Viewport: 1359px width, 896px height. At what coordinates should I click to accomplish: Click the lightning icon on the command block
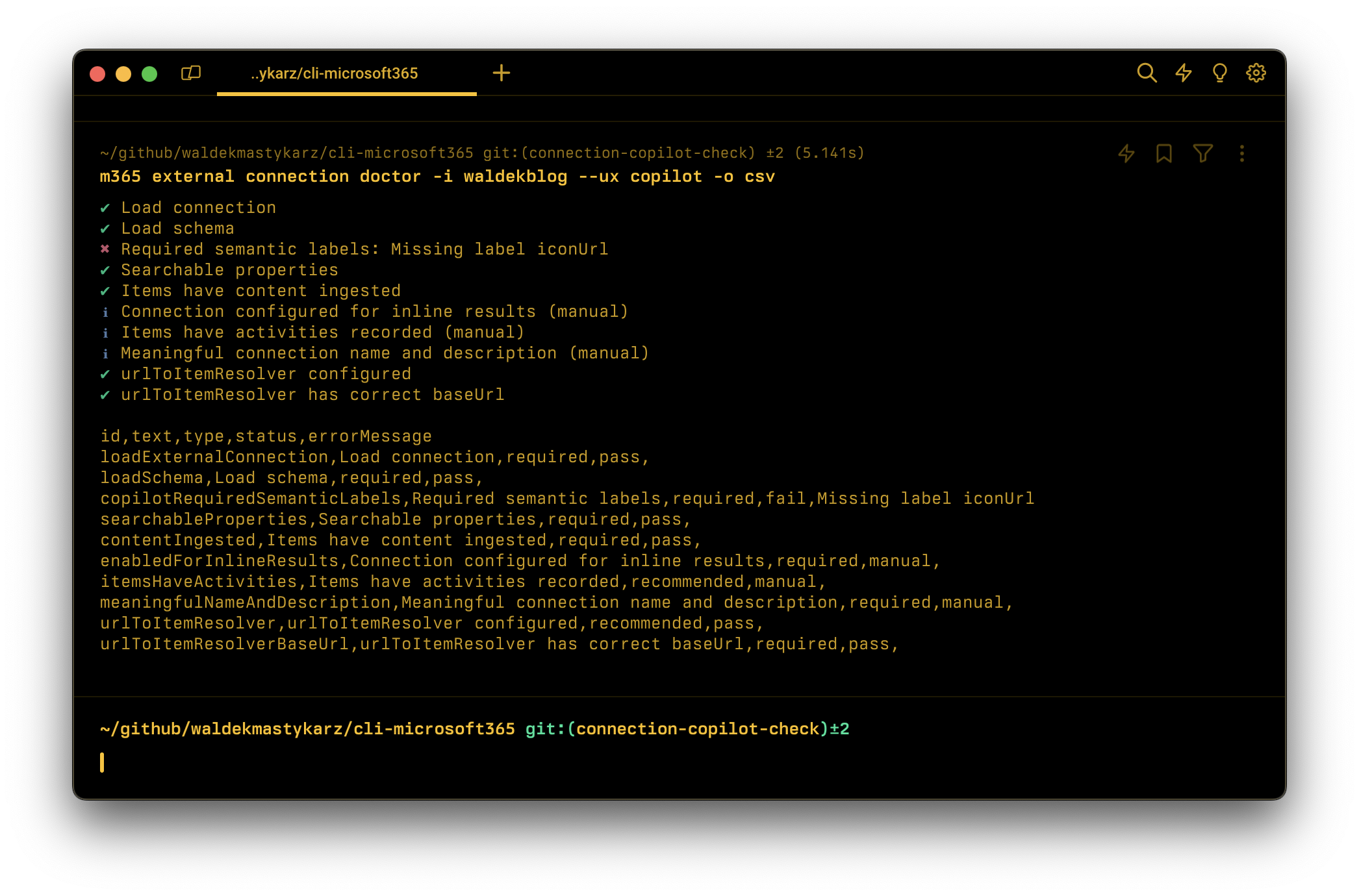[1126, 153]
